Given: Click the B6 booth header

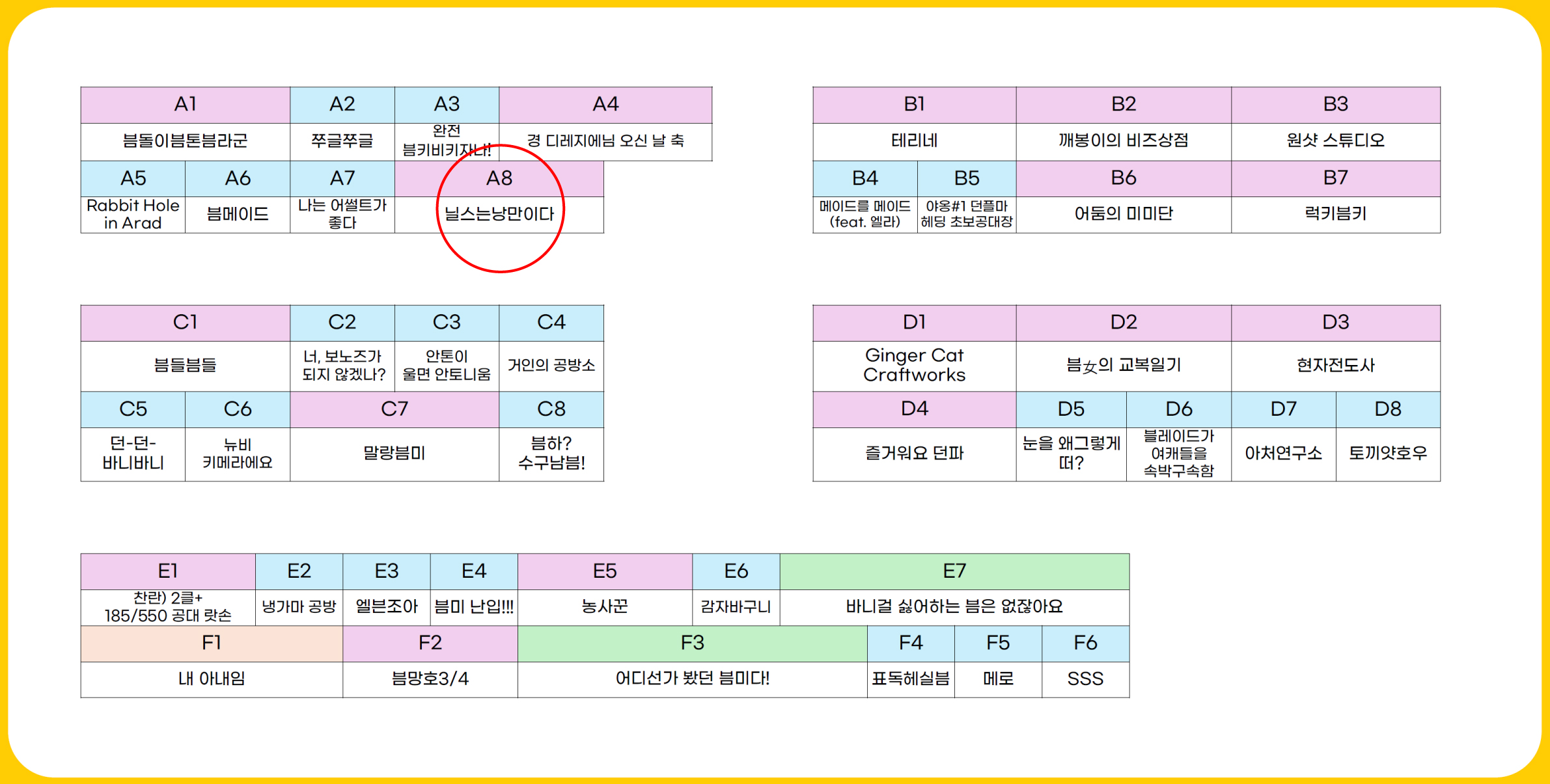Looking at the screenshot, I should [x=1123, y=178].
